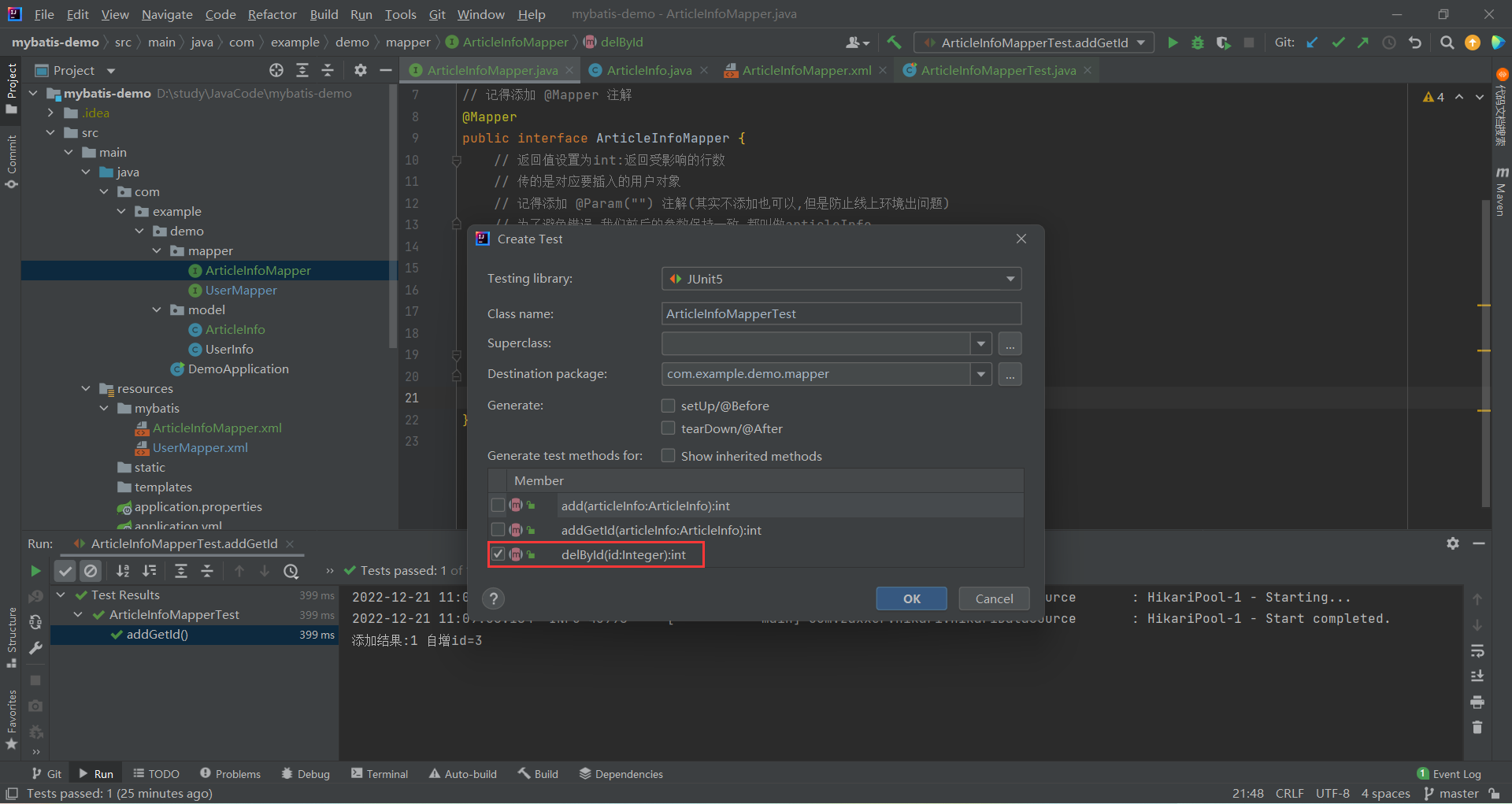Toggle show passed tests checkmark icon
The height and width of the screenshot is (804, 1512).
coord(65,571)
